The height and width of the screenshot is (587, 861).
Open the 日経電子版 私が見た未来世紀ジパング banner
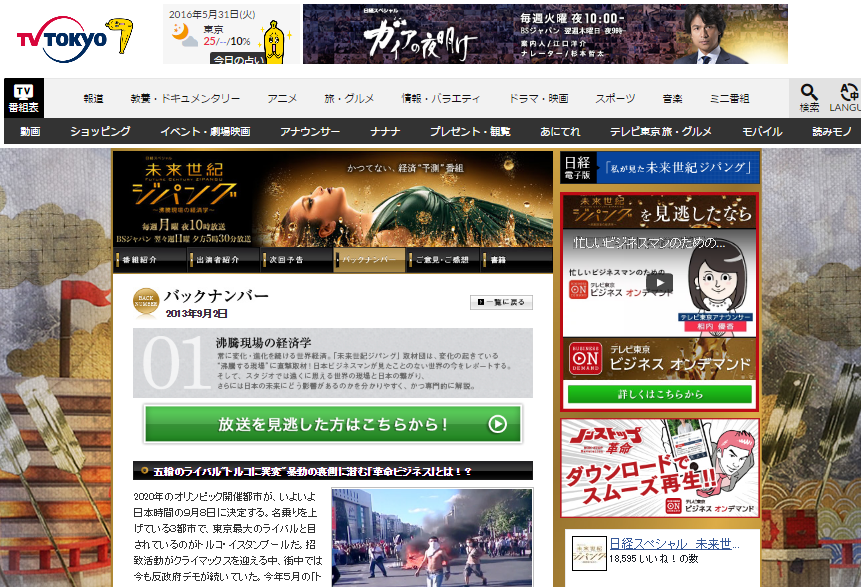pos(659,167)
